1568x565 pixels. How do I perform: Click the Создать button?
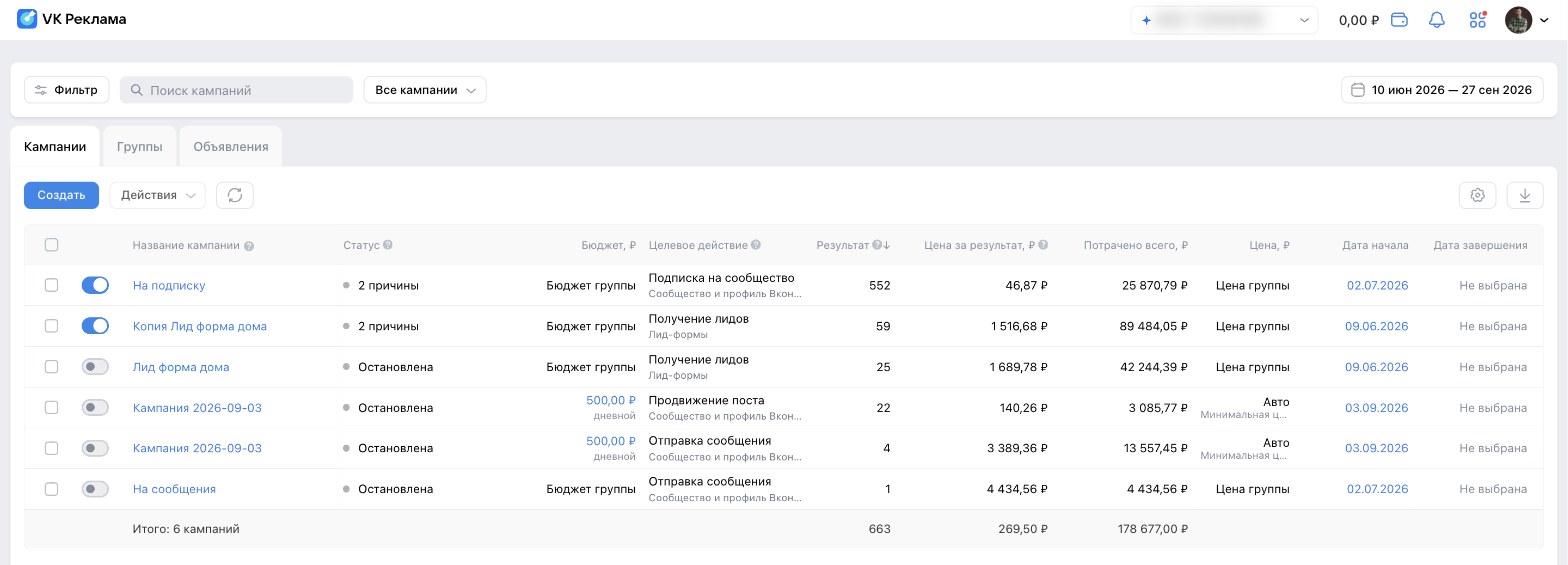(x=61, y=195)
